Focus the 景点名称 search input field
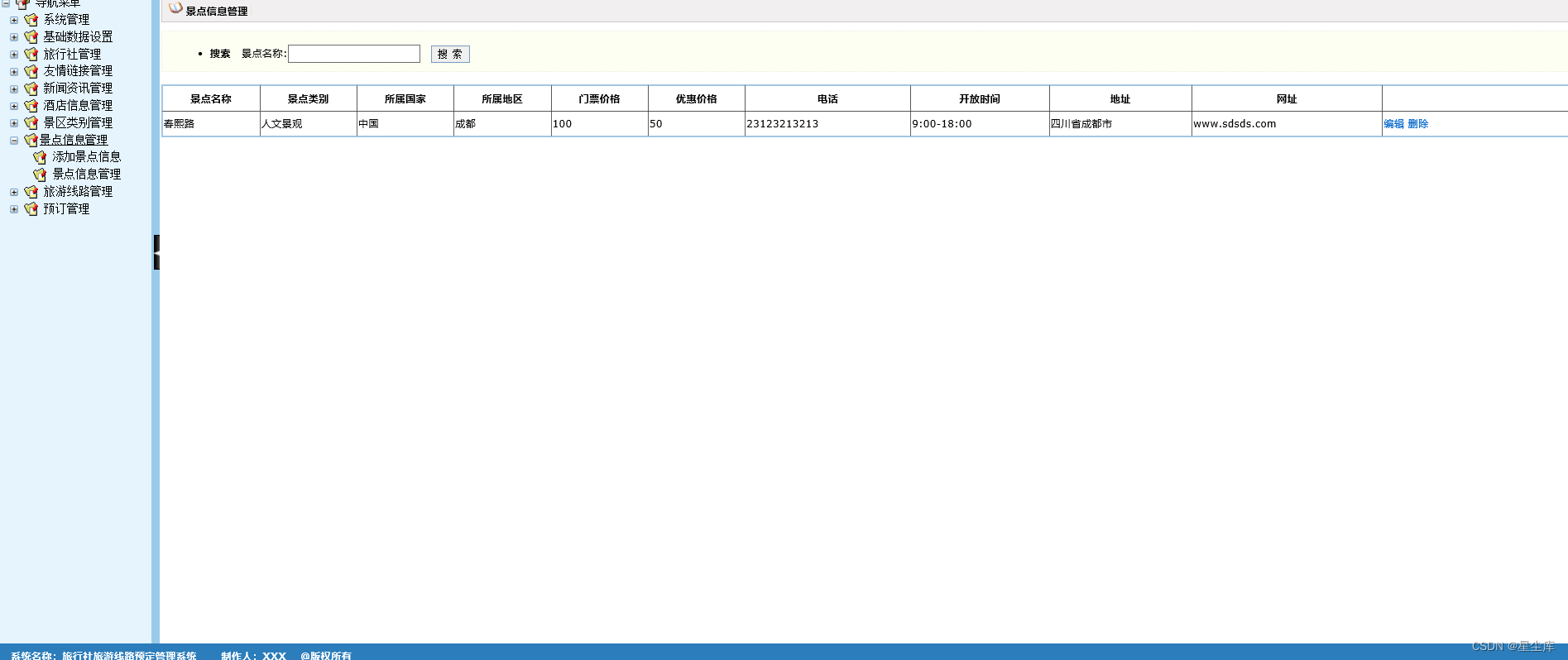This screenshot has width=1568, height=660. coord(354,54)
